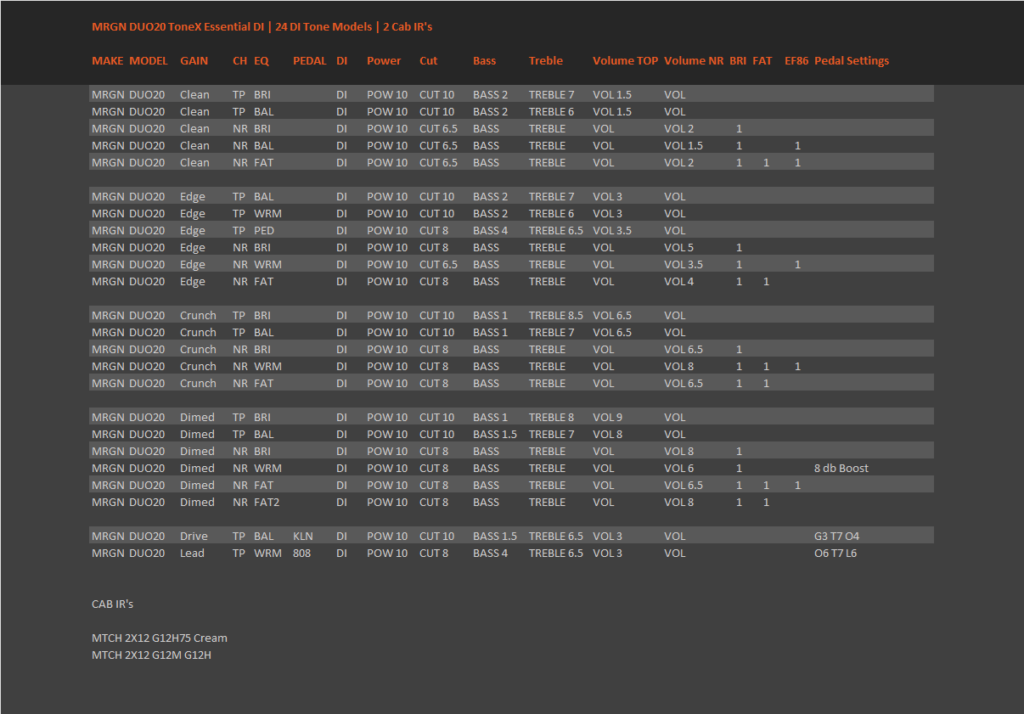Click 'TREBLE 6.5' in Edge PED row

[556, 231]
